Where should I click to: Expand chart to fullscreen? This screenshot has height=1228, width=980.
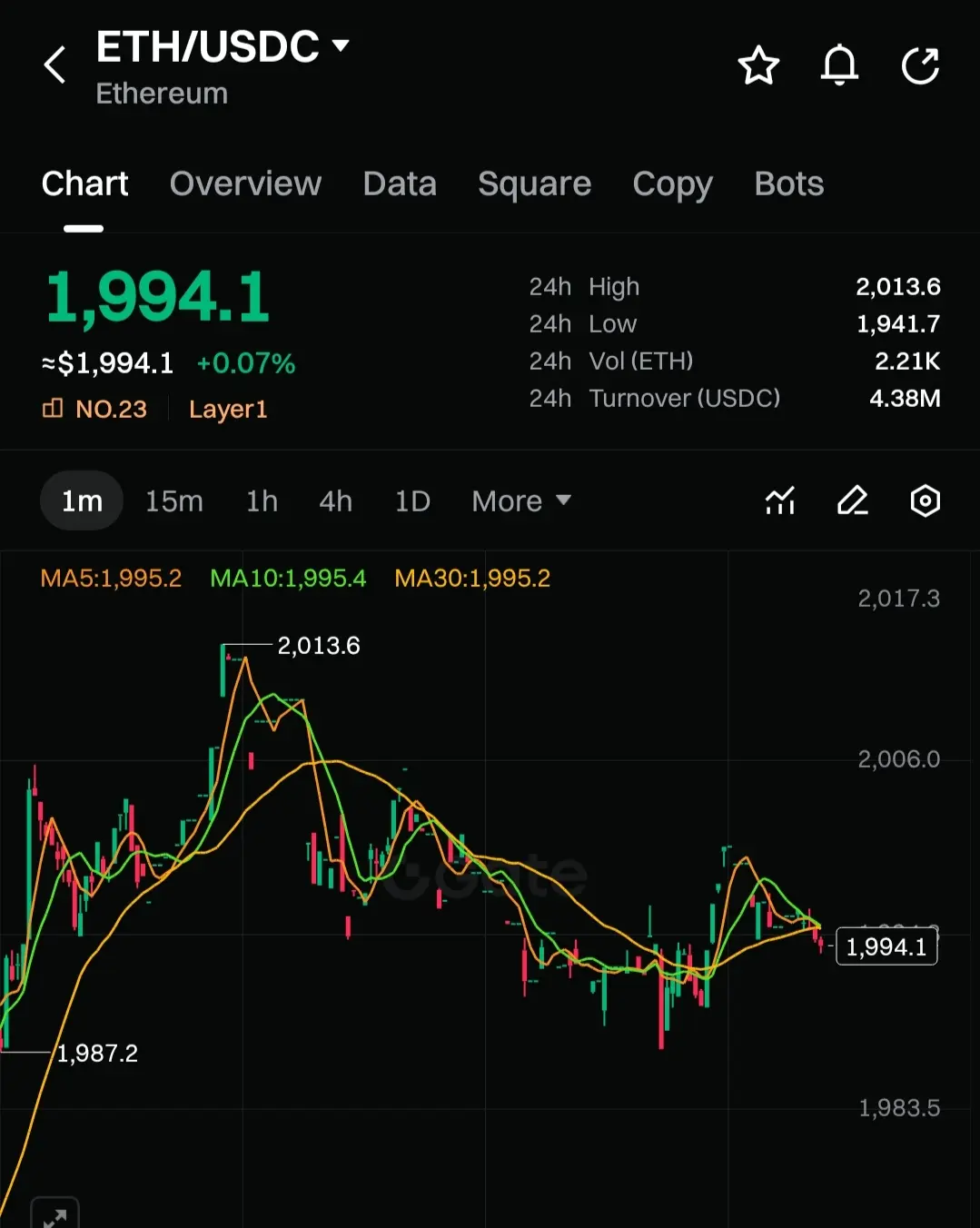54,1215
